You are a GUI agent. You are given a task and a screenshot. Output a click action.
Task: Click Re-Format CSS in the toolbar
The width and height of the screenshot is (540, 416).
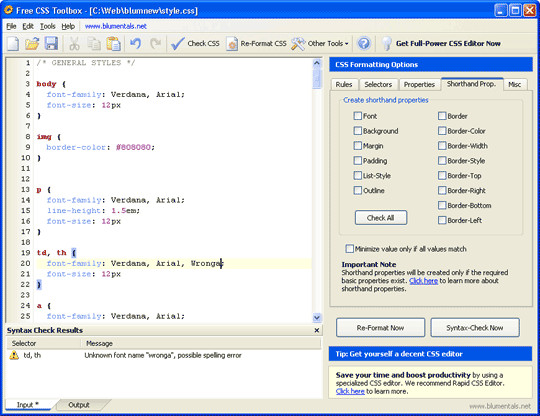pos(257,44)
